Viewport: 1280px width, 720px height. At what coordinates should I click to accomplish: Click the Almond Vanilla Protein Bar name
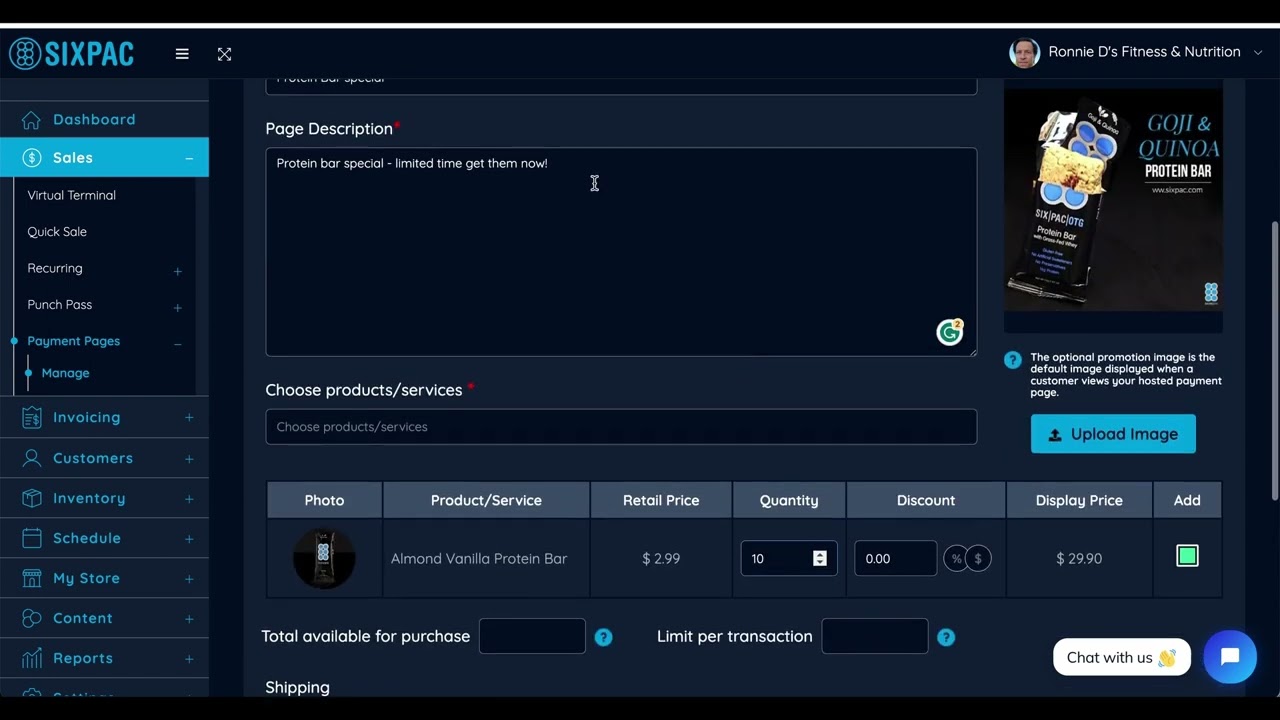tap(479, 558)
